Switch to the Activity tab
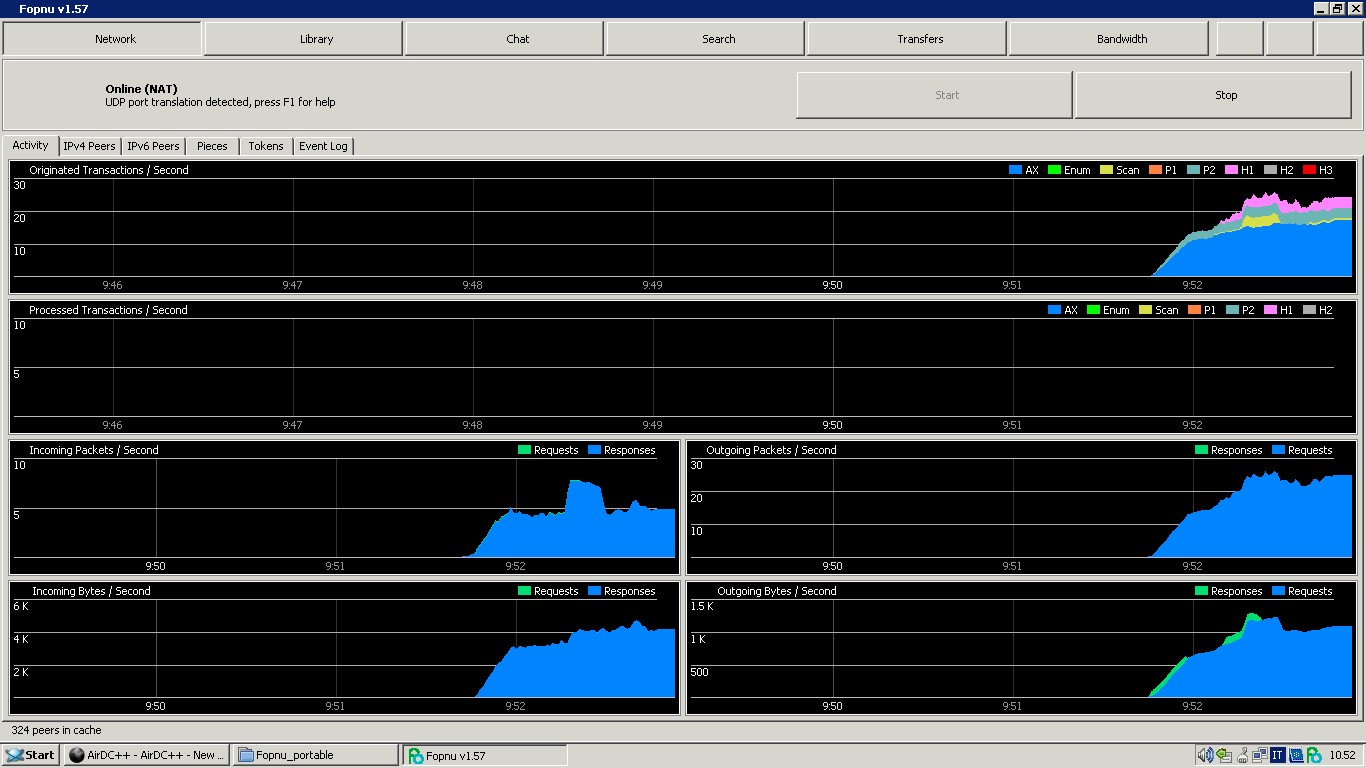1366x768 pixels. pos(30,145)
